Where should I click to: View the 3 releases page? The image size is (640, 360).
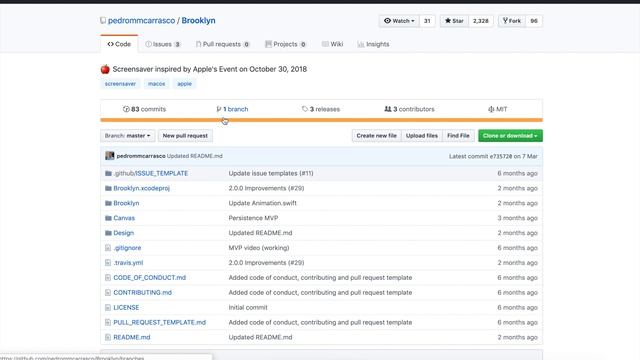tap(321, 109)
